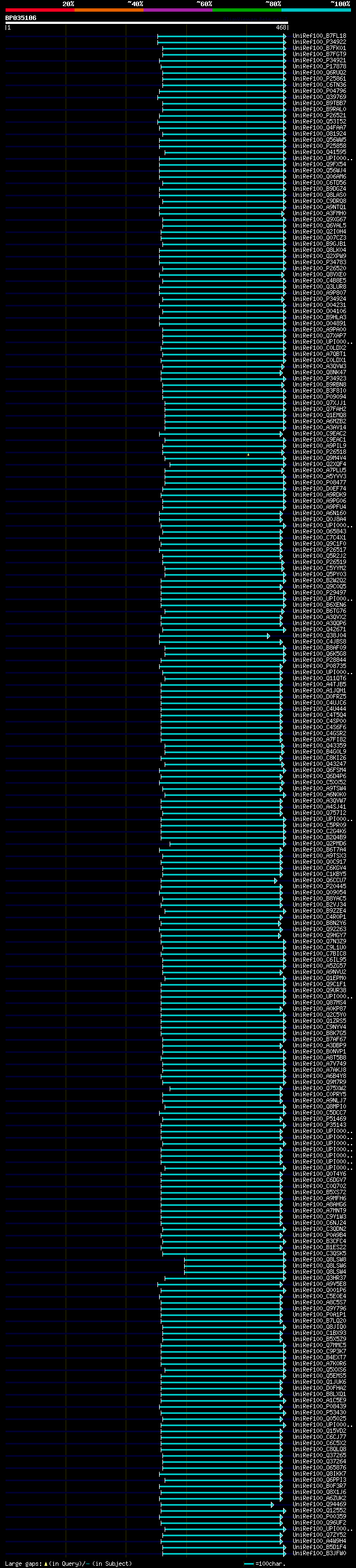Select hit label UniRef100_Q53152
Image resolution: width=356 pixels, height=1568 pixels.
pyautogui.click(x=319, y=121)
